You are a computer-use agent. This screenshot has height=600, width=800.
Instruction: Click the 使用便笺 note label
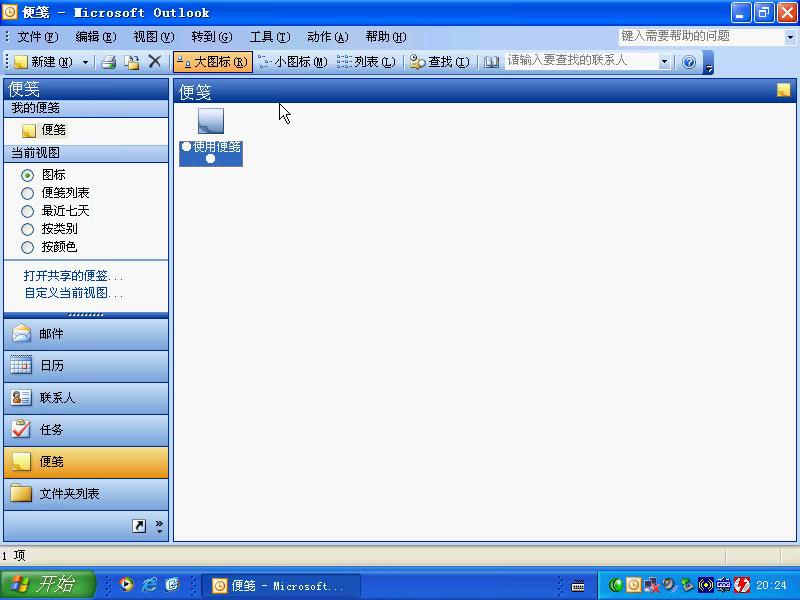click(211, 153)
